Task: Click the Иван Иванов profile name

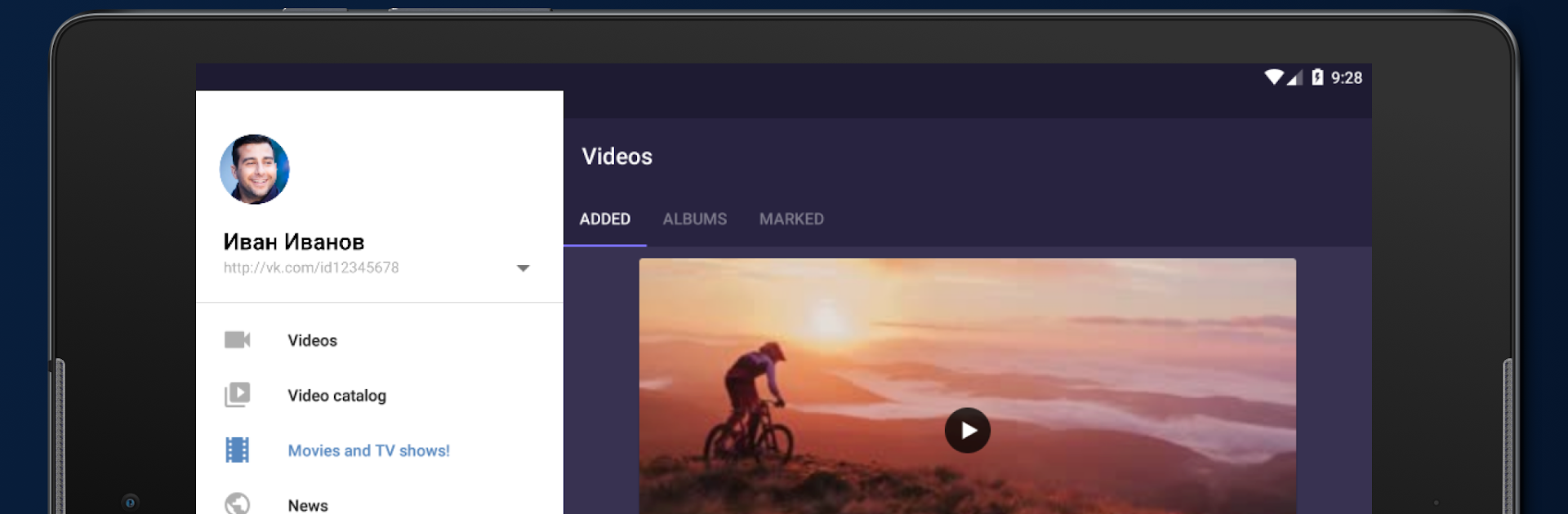Action: click(x=294, y=242)
